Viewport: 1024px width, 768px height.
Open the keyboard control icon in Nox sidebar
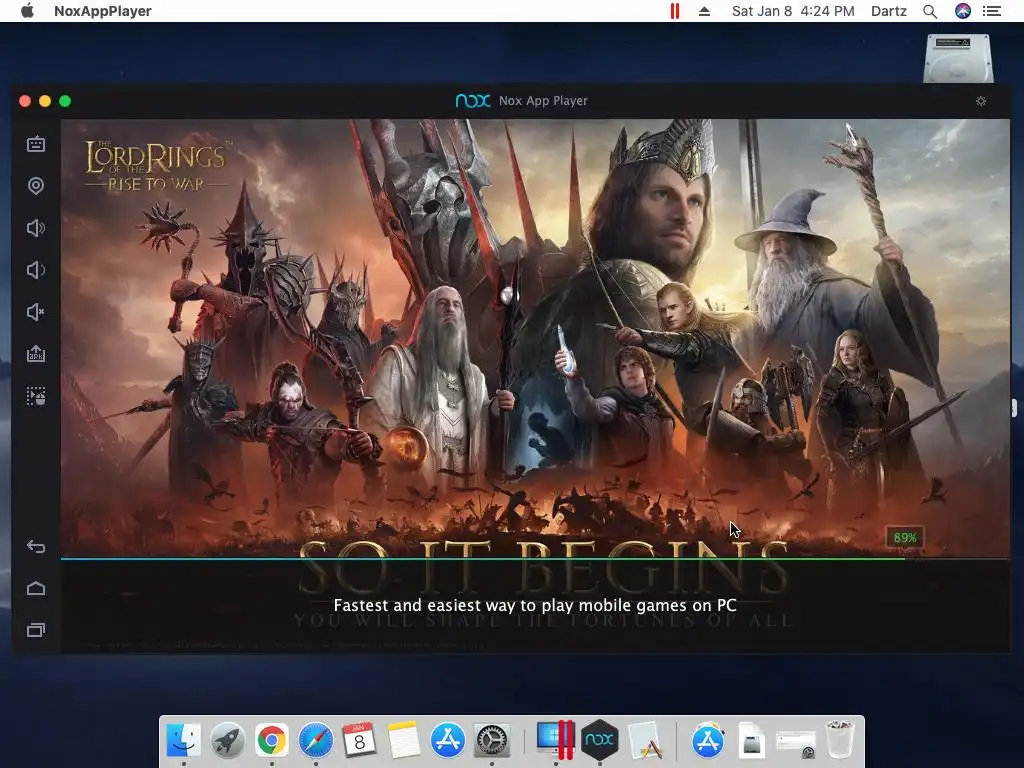[x=36, y=144]
